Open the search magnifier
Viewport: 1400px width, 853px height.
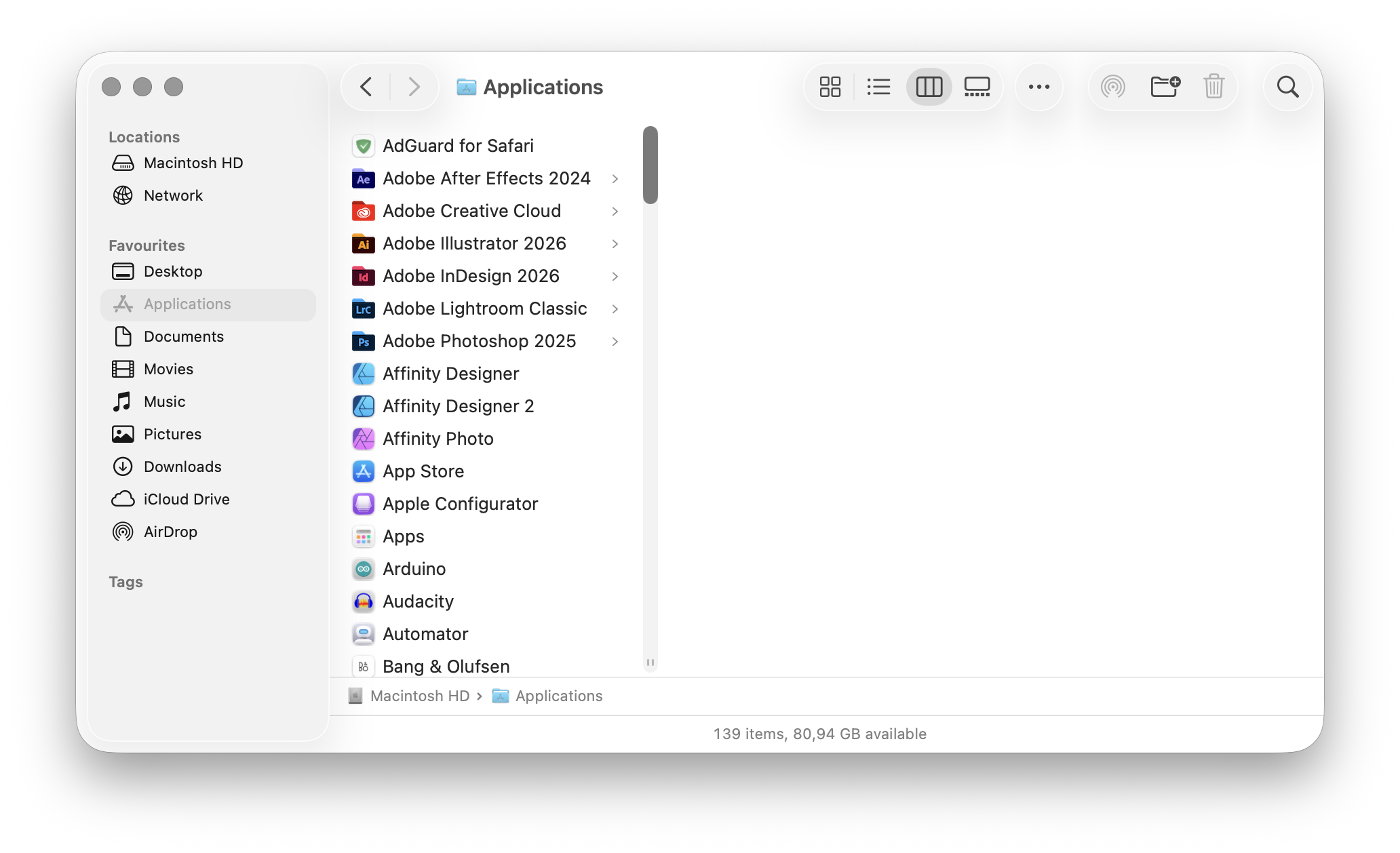[1287, 87]
